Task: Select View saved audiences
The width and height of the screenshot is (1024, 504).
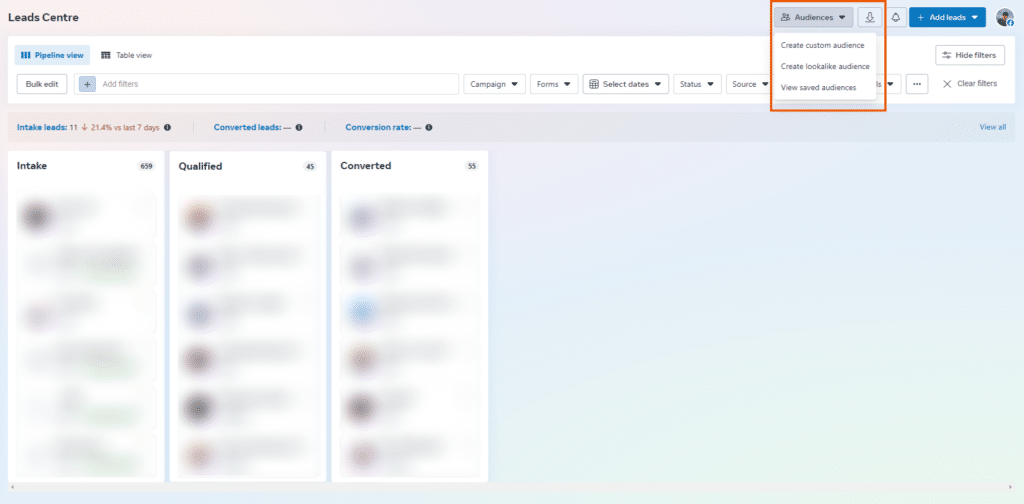Action: coord(818,87)
